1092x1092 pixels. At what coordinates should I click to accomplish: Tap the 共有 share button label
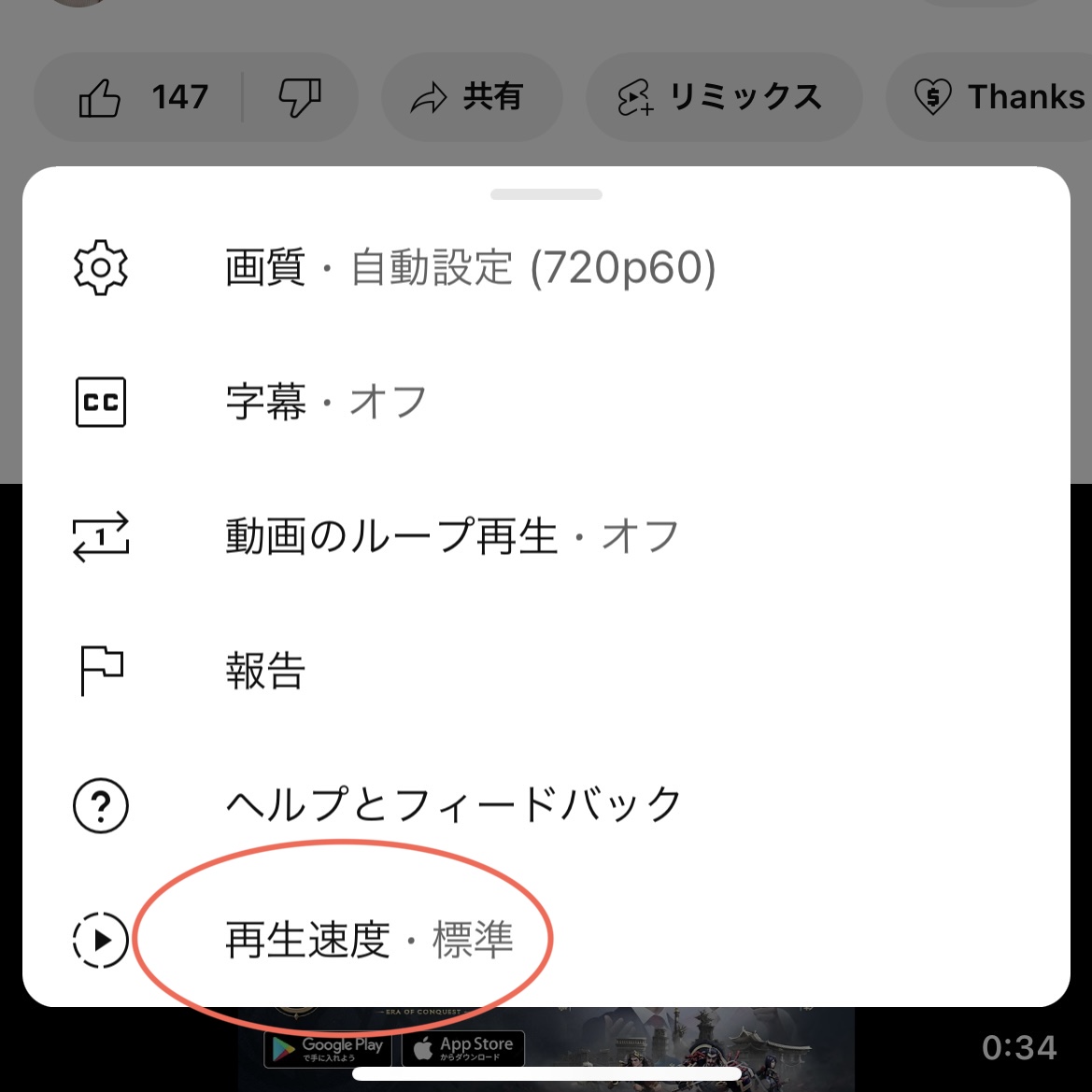pyautogui.click(x=493, y=97)
